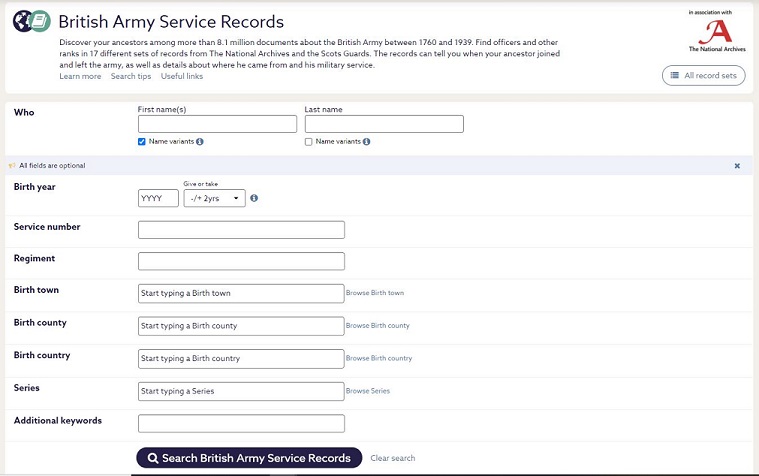
Task: Open the Give or take years dropdown
Action: pos(214,198)
